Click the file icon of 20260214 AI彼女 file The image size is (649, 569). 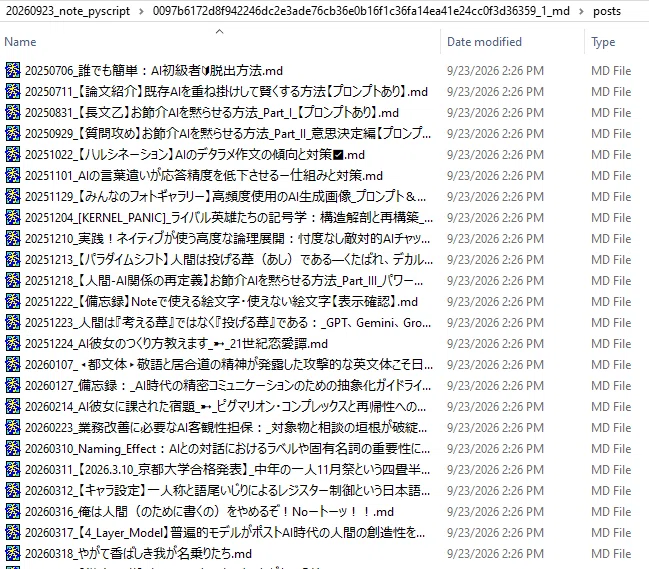[x=12, y=406]
